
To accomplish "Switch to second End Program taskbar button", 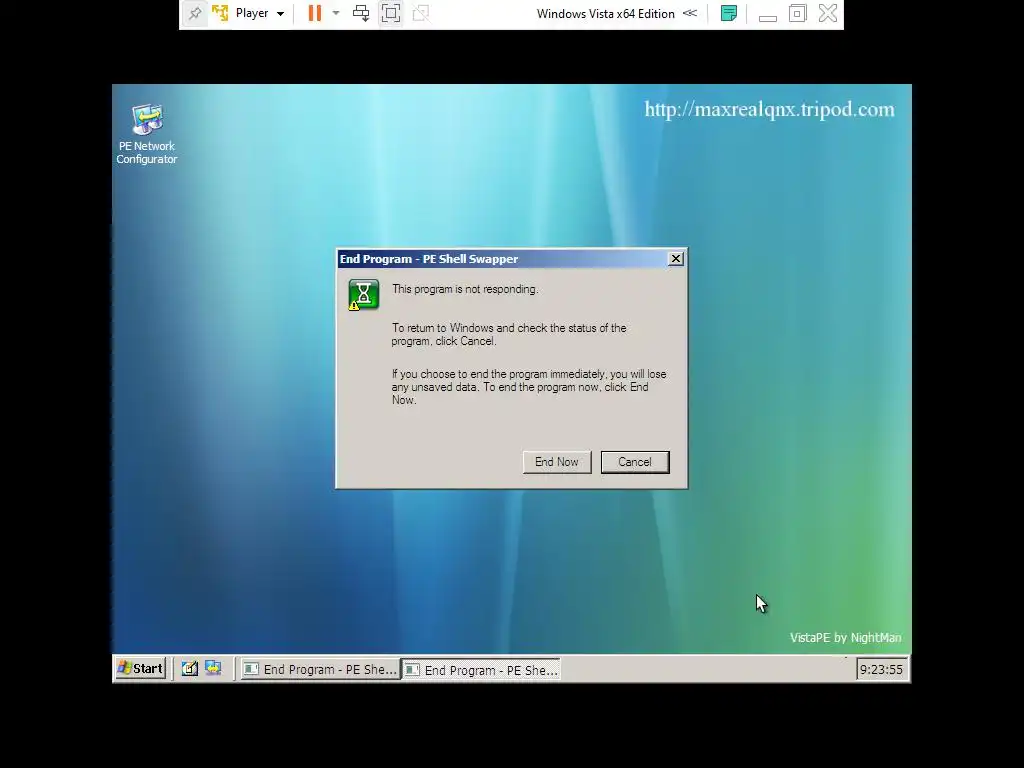I will (481, 669).
